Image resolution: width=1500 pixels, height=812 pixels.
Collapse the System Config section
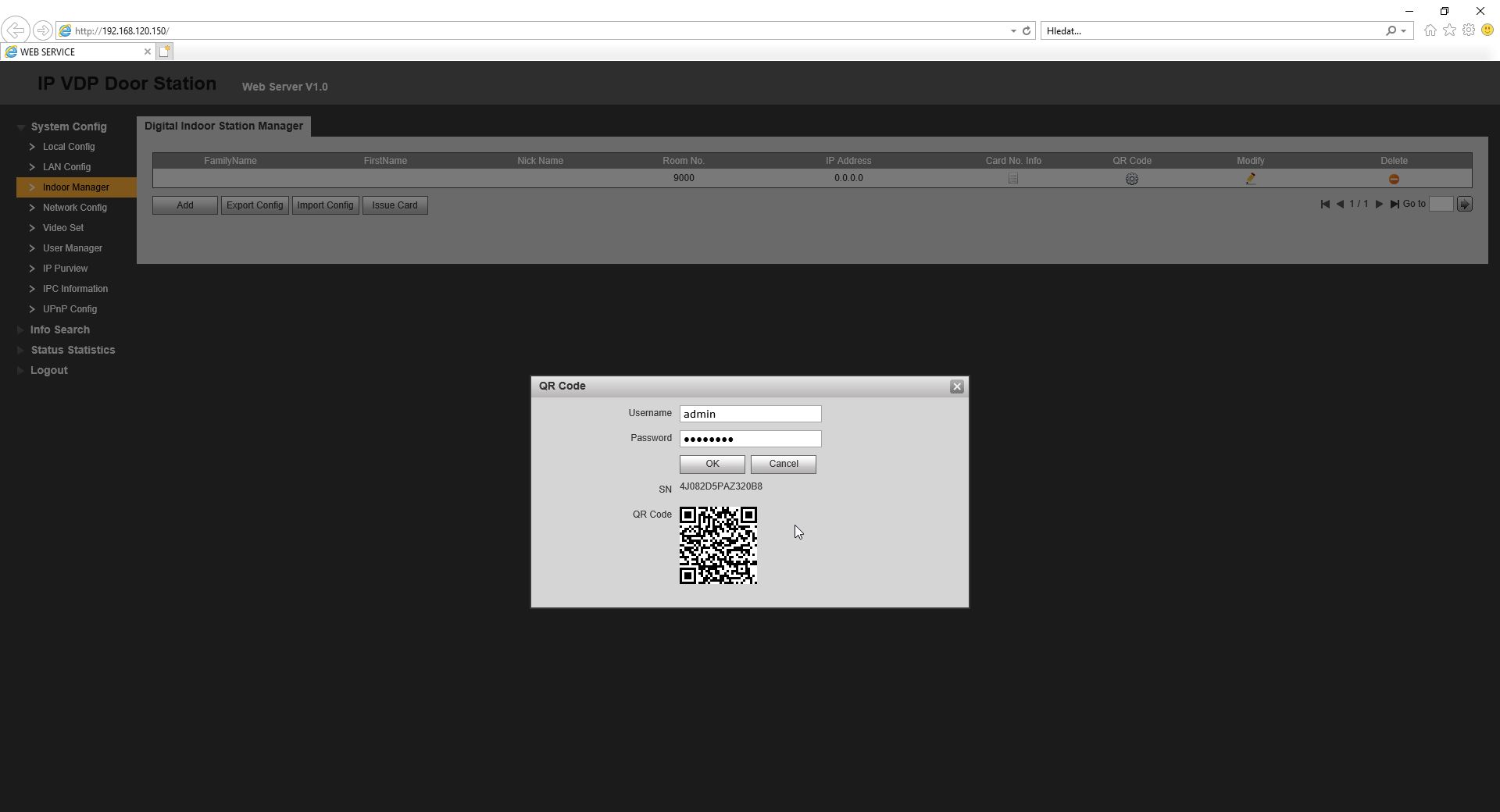(x=68, y=126)
